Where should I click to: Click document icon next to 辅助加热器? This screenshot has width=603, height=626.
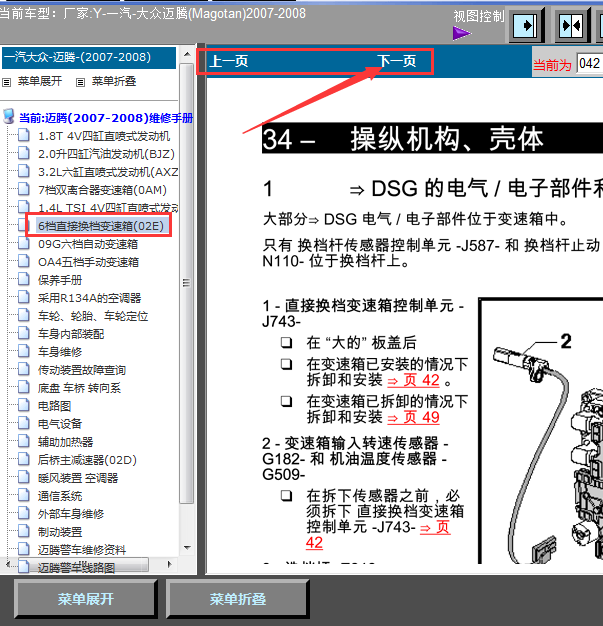click(24, 441)
